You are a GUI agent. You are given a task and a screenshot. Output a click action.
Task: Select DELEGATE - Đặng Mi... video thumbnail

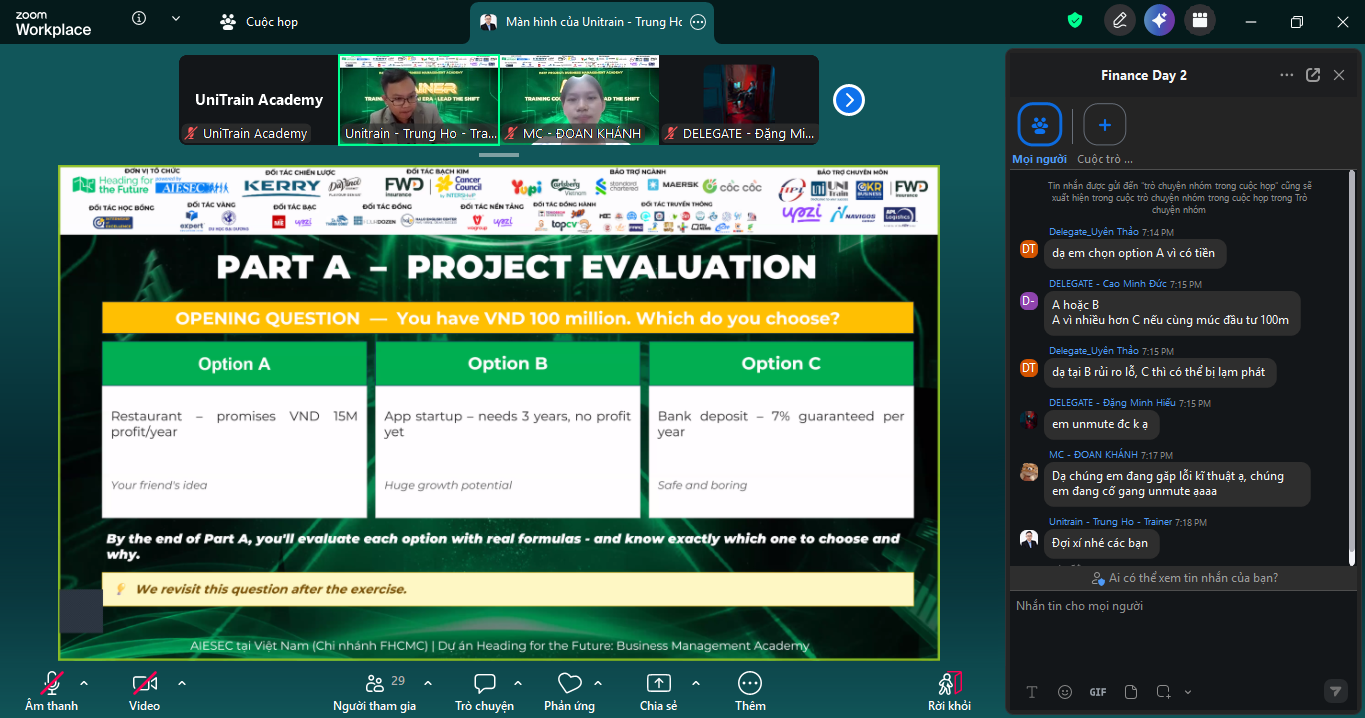click(x=739, y=100)
